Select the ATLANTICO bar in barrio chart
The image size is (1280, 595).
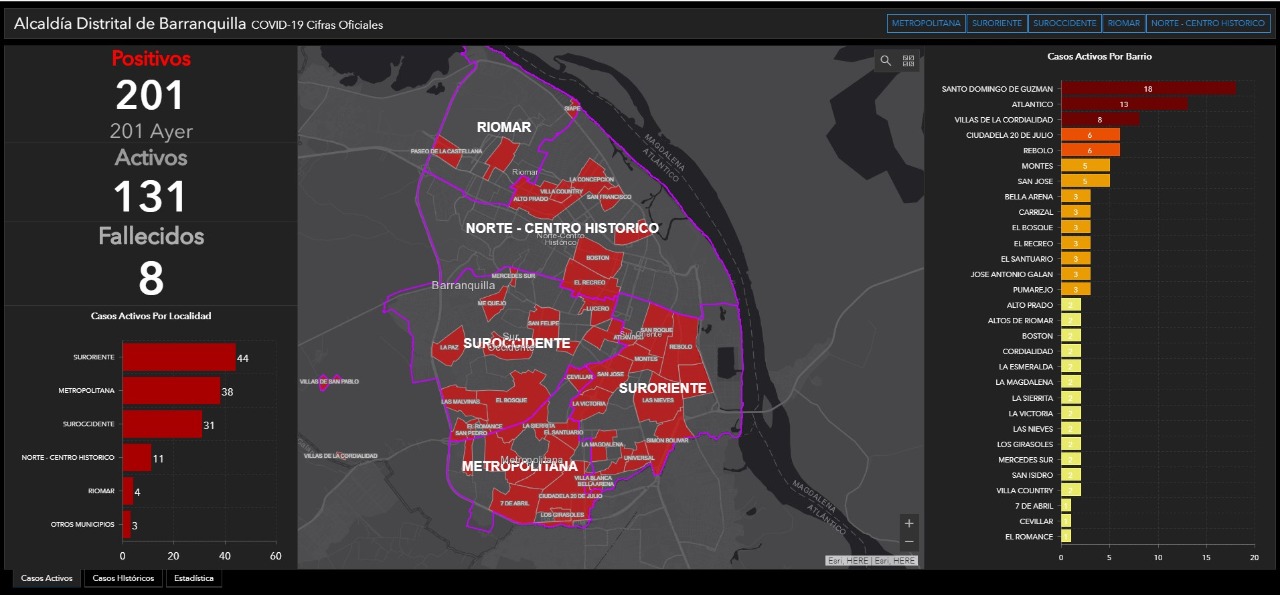click(1124, 104)
